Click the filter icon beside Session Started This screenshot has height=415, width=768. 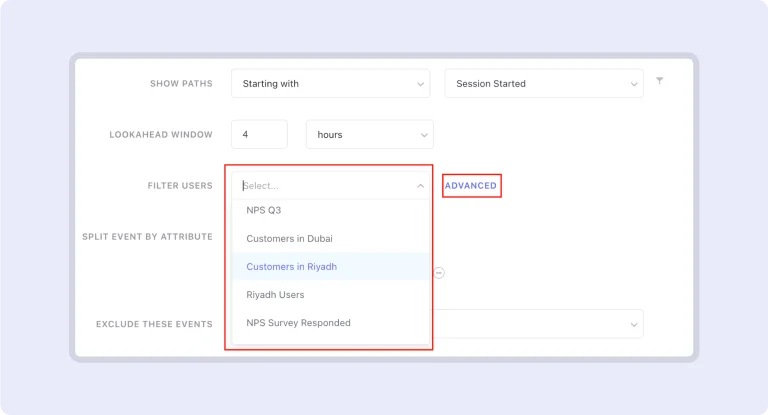(659, 81)
